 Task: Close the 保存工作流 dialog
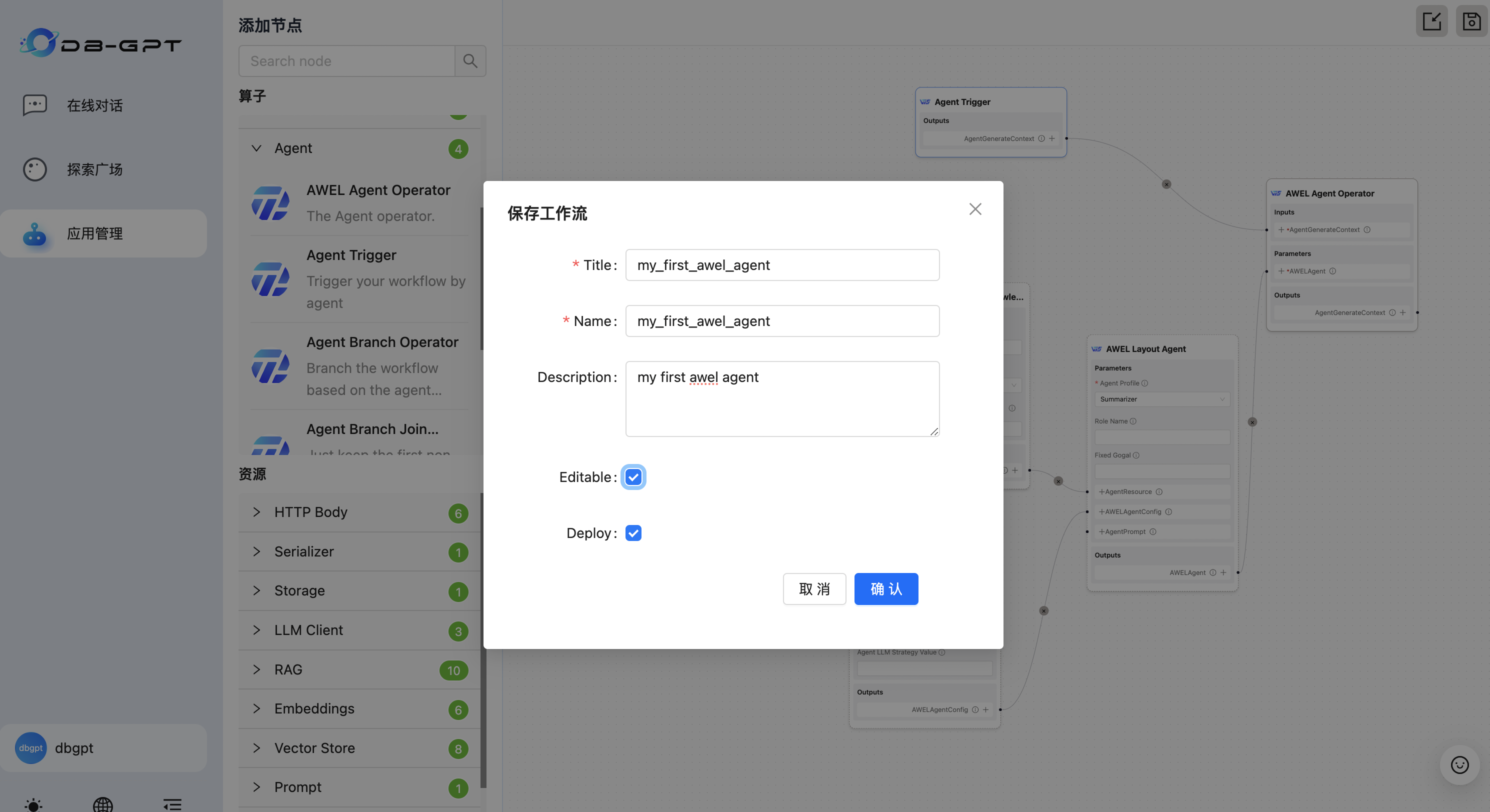pos(975,209)
